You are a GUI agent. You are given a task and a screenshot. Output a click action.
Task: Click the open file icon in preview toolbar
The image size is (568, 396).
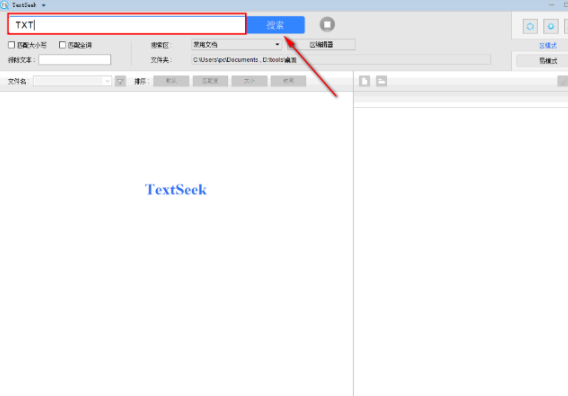(365, 81)
